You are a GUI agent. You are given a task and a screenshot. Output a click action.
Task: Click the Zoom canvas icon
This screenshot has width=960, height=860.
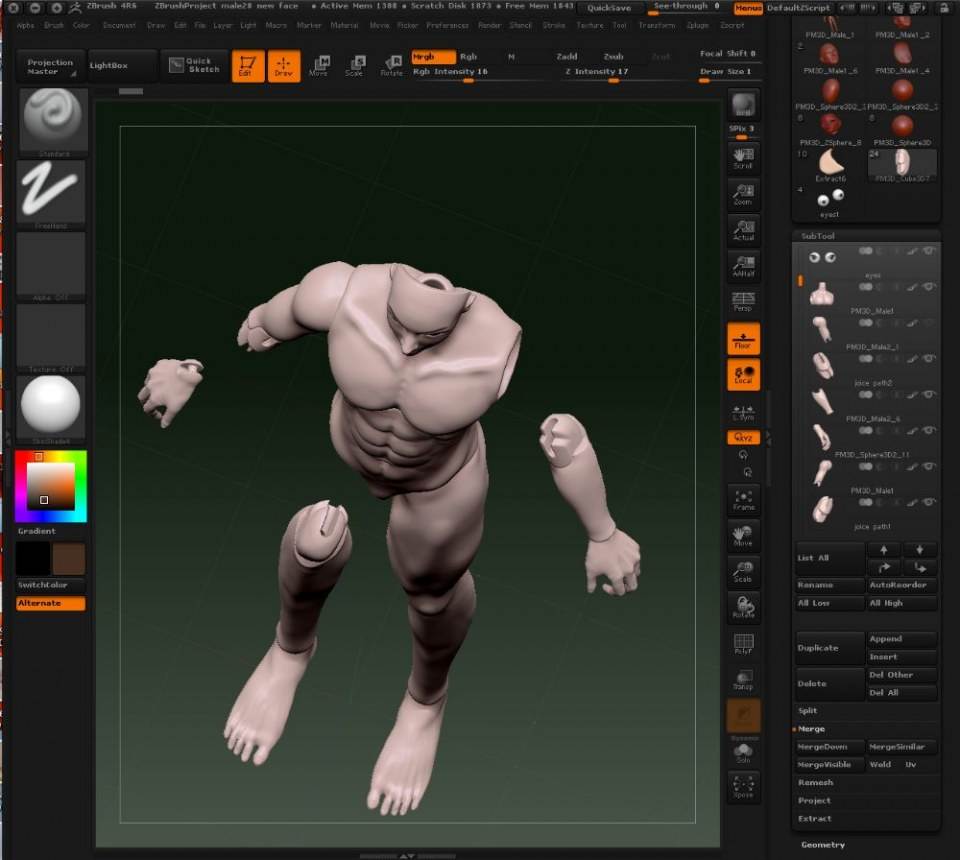pos(743,193)
